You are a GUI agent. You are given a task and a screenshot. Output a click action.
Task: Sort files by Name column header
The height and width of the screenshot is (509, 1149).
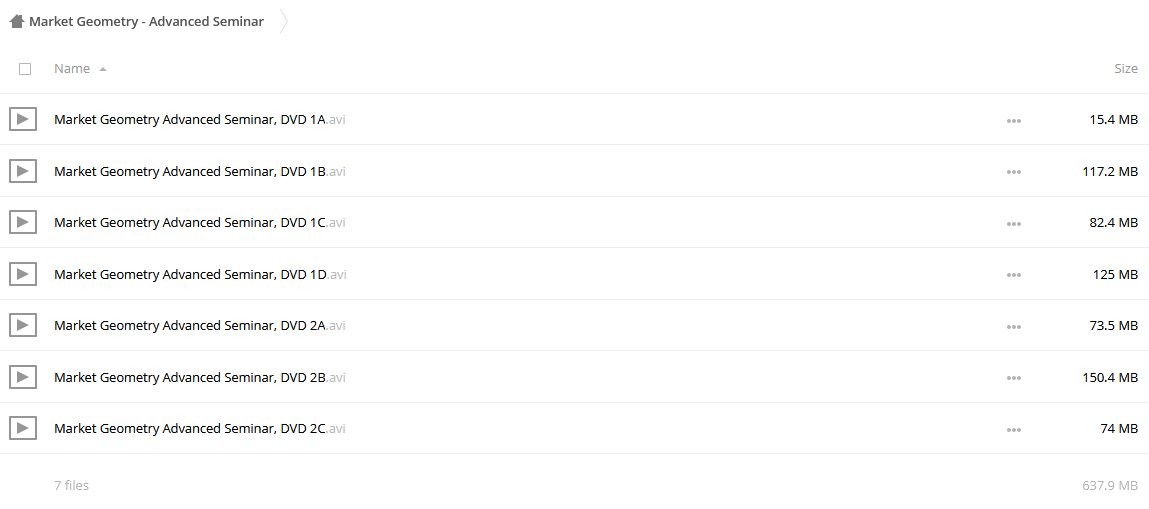pos(72,69)
